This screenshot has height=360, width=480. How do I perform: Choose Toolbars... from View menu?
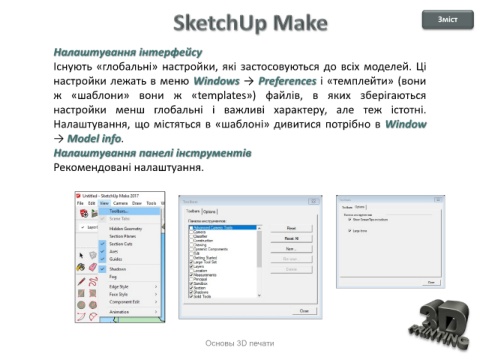click(x=129, y=211)
